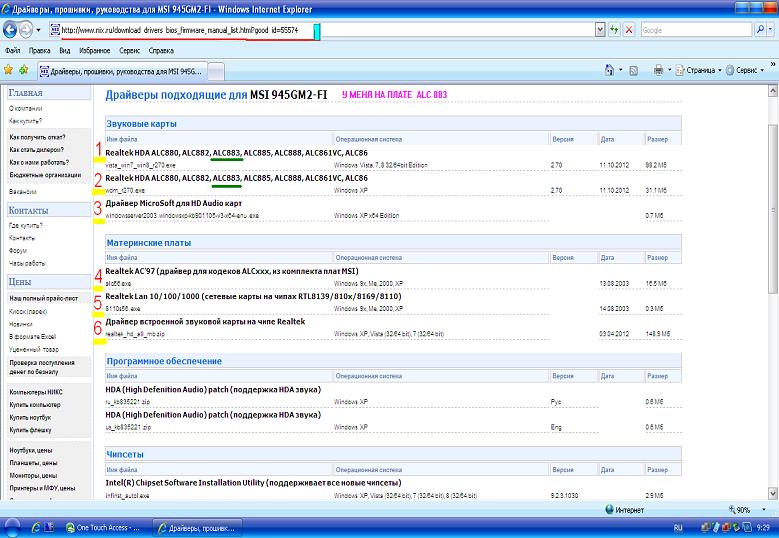Open Вакансии sidebar link
Viewport: 779px width, 538px height.
(x=22, y=192)
